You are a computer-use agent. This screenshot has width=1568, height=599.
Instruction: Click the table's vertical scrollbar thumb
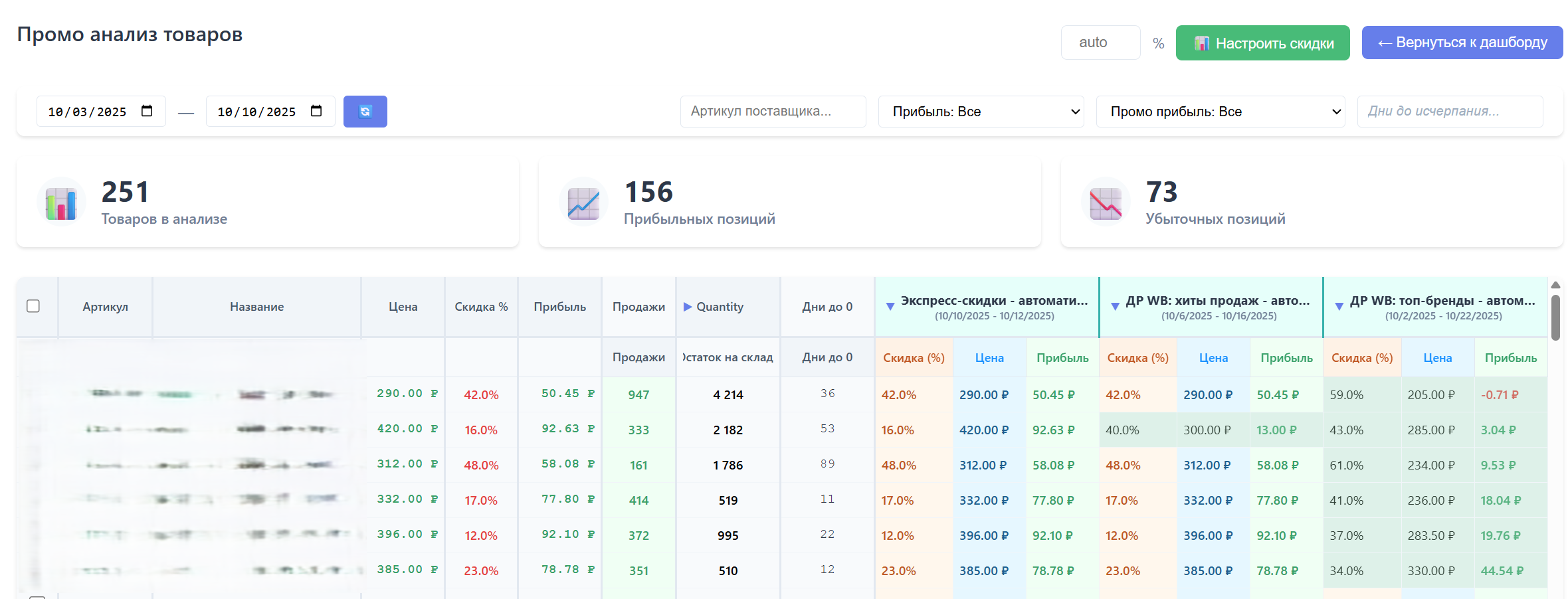pos(1555,317)
